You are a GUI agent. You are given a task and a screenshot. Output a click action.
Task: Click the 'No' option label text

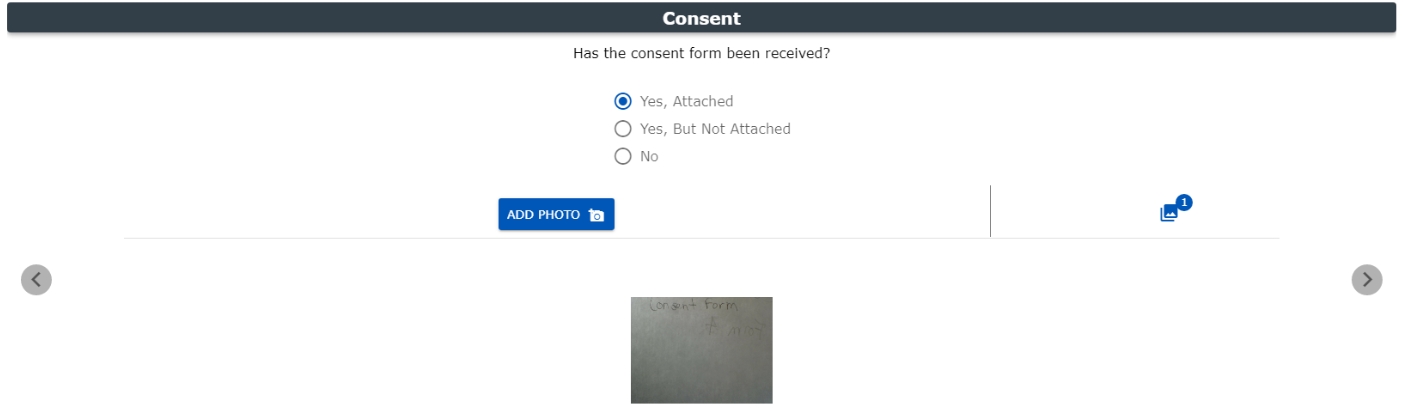(649, 156)
